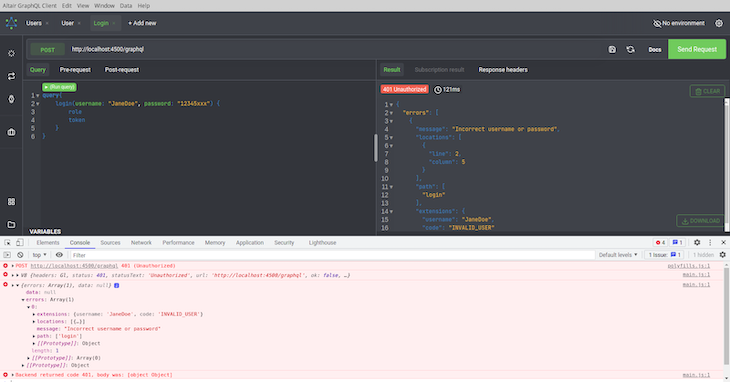Image resolution: width=730 pixels, height=382 pixels.
Task: Click the console Filter input field
Action: point(332,255)
